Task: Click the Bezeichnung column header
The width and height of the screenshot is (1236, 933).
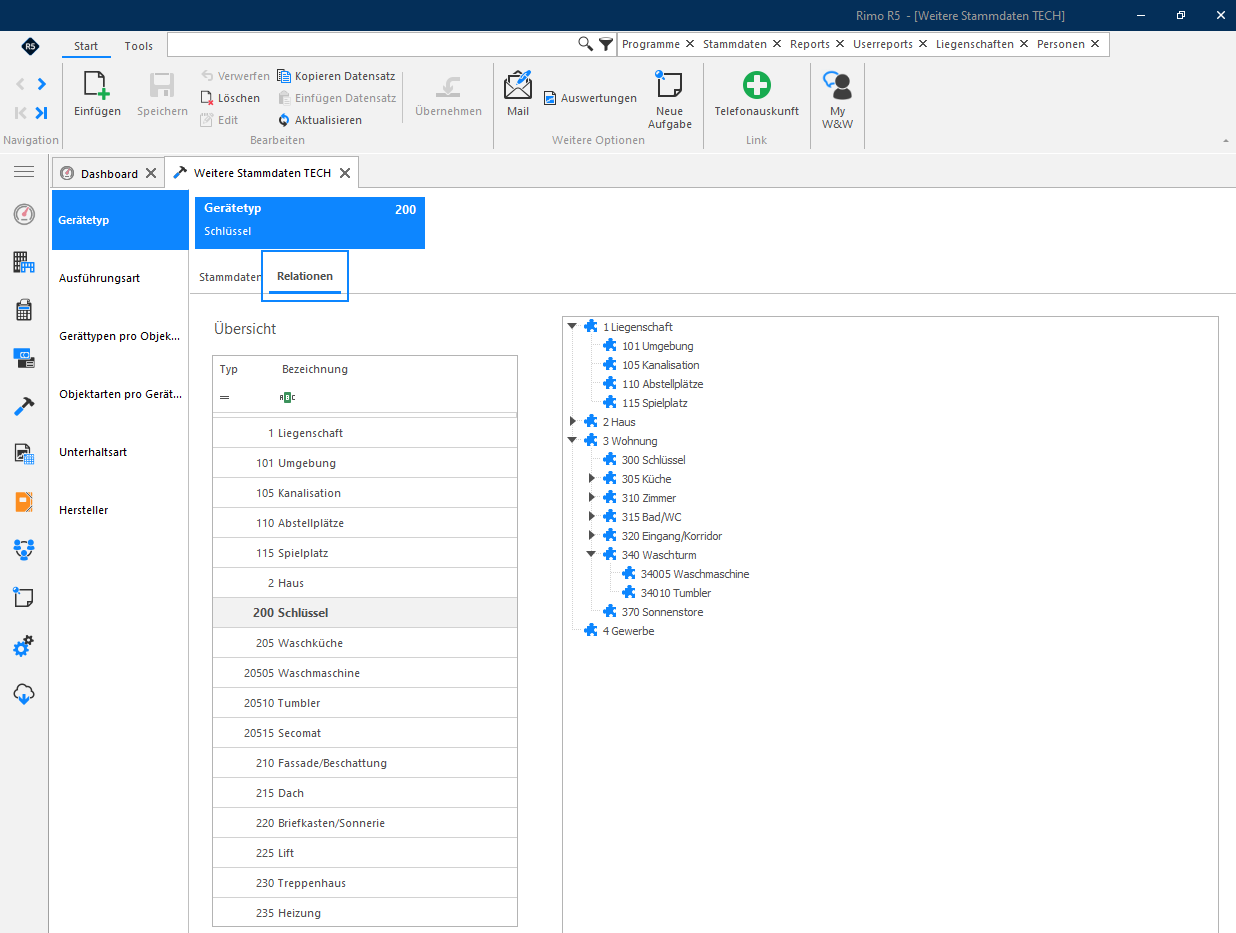Action: (x=315, y=369)
